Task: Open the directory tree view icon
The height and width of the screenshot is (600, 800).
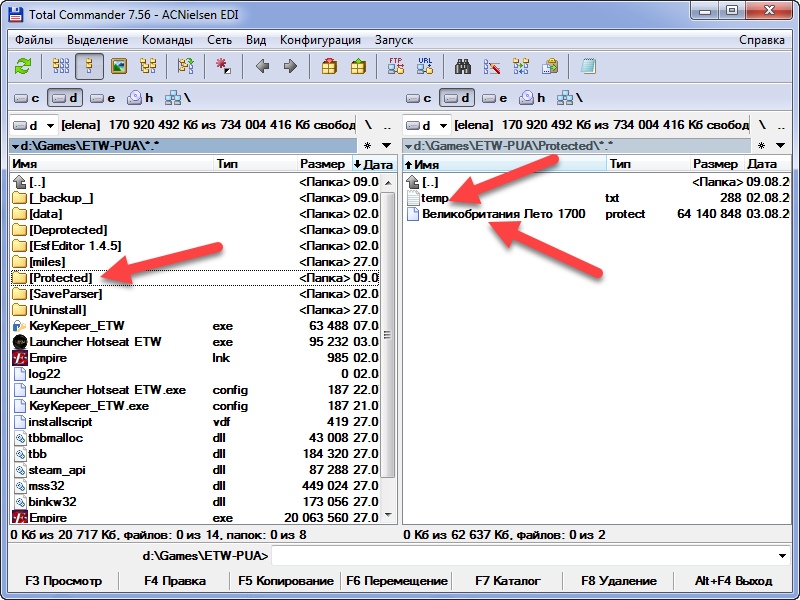Action: click(x=148, y=66)
